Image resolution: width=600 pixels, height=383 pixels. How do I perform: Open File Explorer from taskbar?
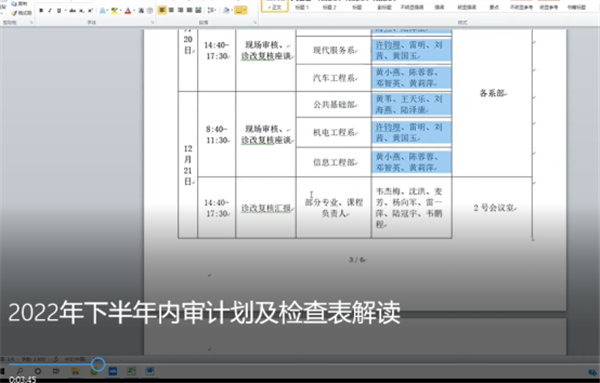pyautogui.click(x=75, y=371)
